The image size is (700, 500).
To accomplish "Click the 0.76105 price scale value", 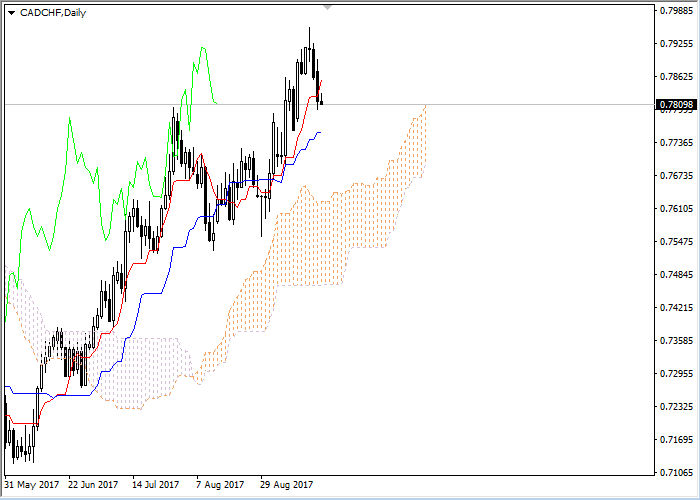I will pos(677,208).
